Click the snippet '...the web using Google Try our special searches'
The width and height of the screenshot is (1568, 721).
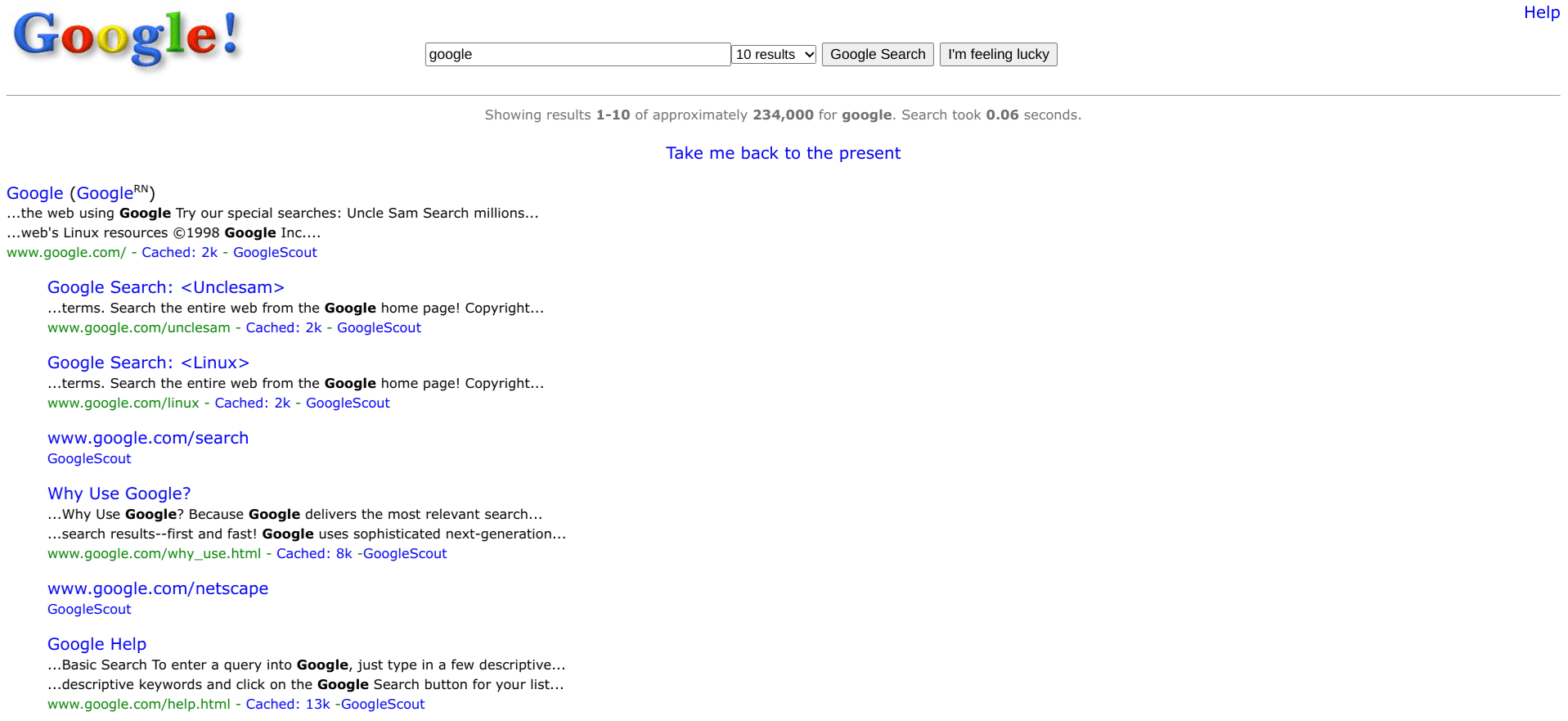click(x=272, y=214)
